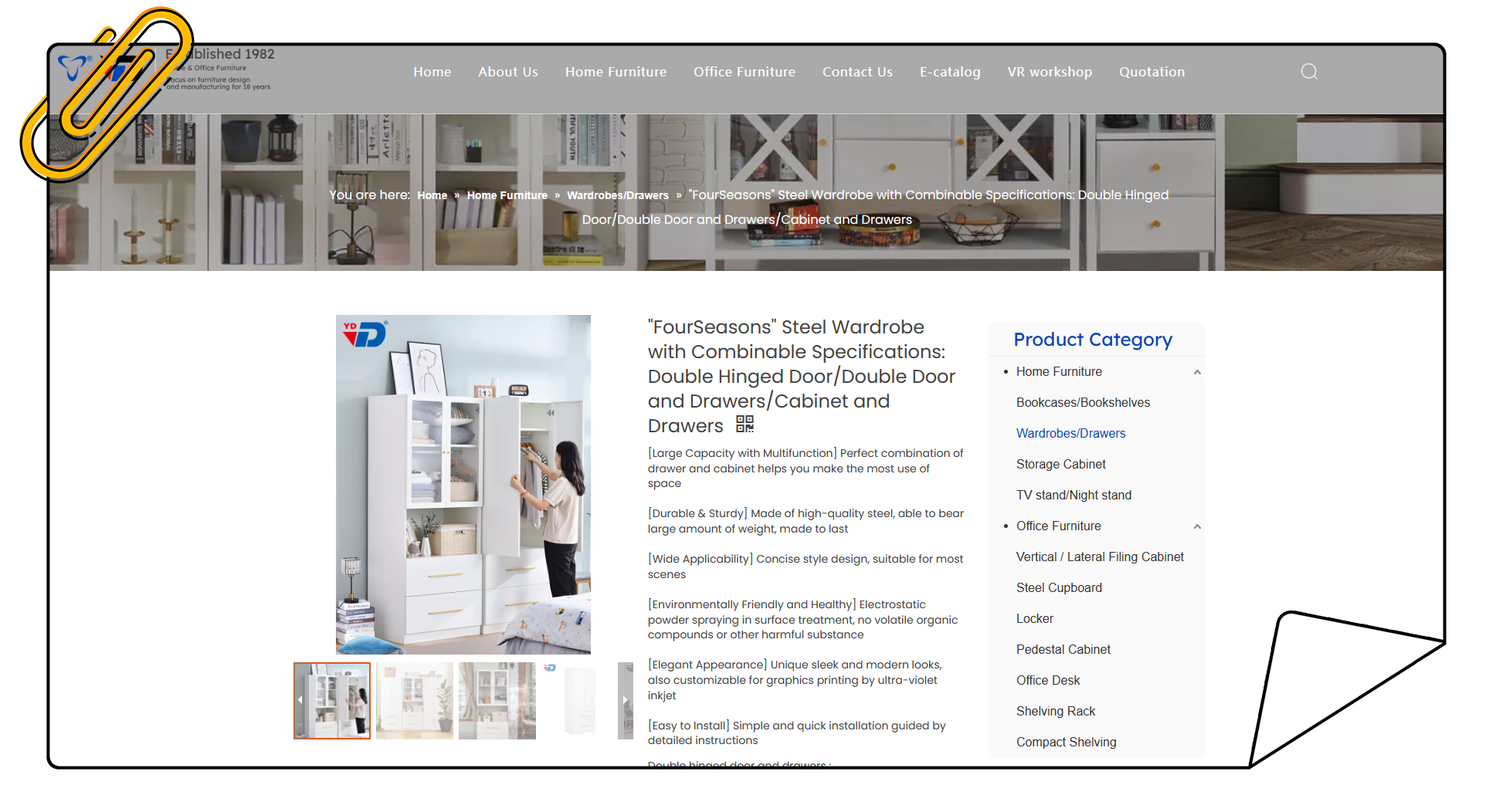The width and height of the screenshot is (1489, 812).
Task: Open Vertical / Lateral Filing Cabinet category
Action: [x=1099, y=557]
